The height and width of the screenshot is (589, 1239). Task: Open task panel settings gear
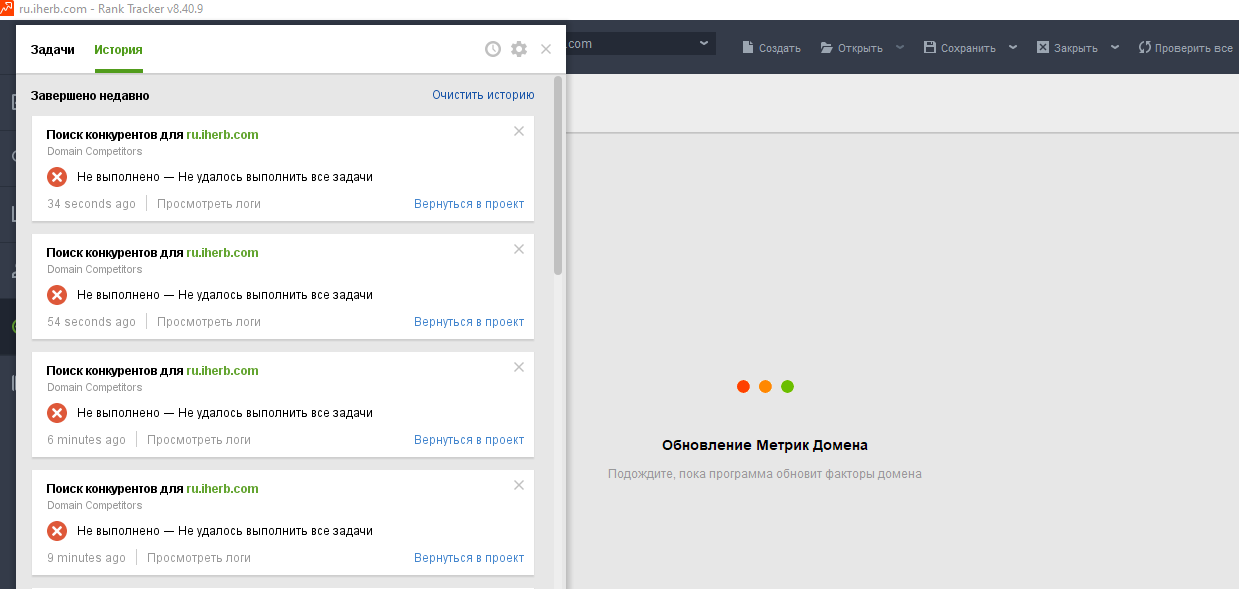518,49
